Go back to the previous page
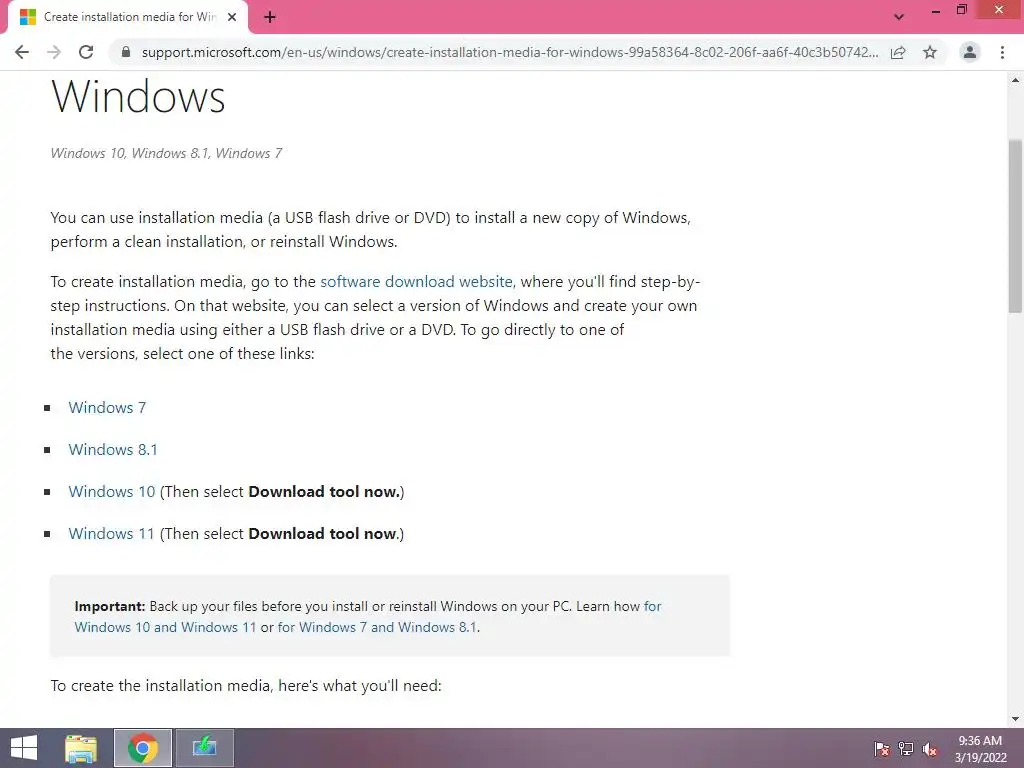Viewport: 1024px width, 768px height. (x=22, y=52)
